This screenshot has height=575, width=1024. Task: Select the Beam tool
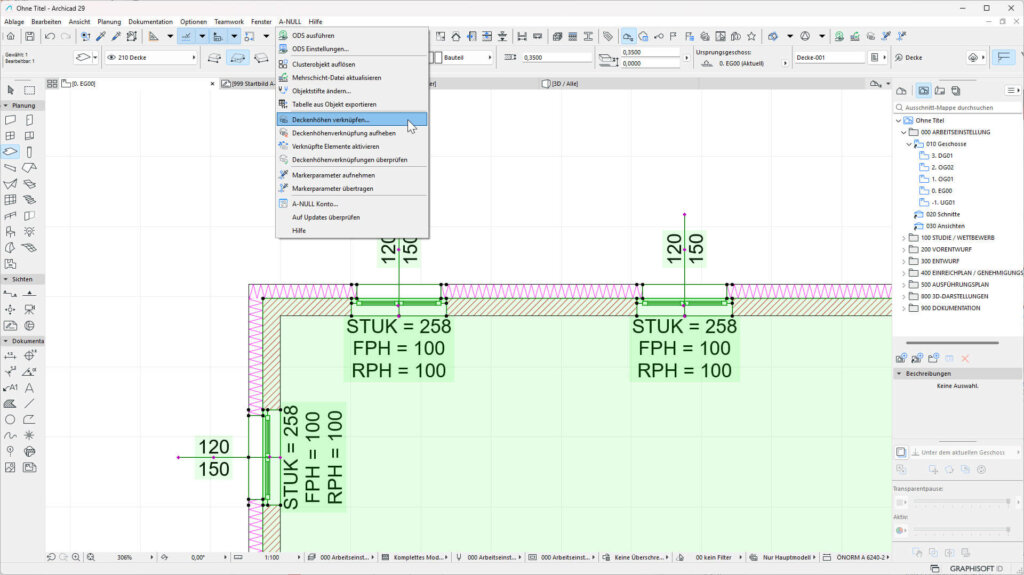point(10,168)
